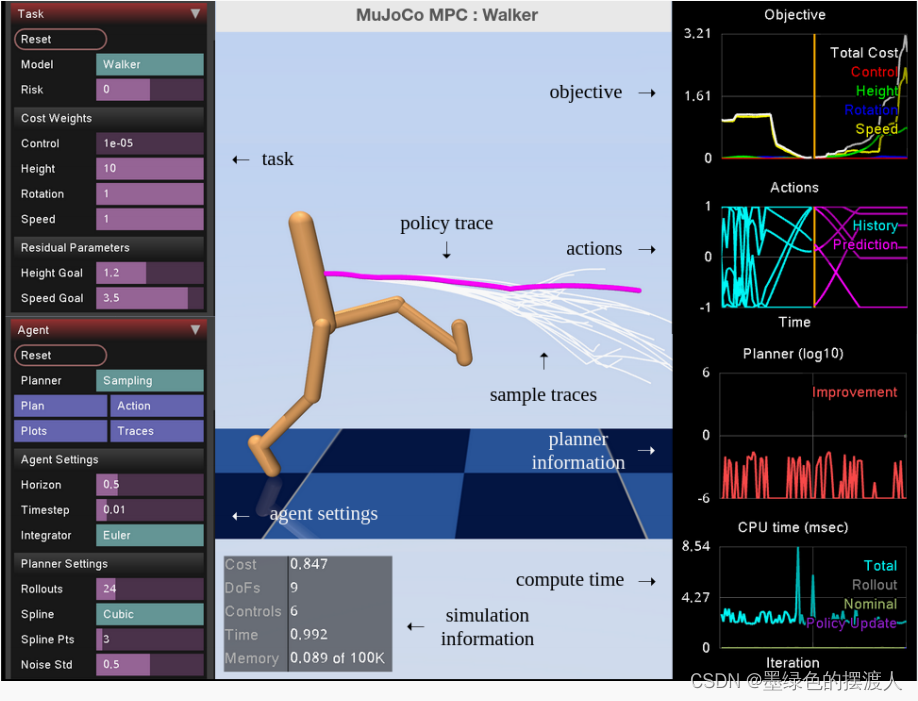Click the Time value 0.992
The width and height of the screenshot is (918, 701).
309,635
